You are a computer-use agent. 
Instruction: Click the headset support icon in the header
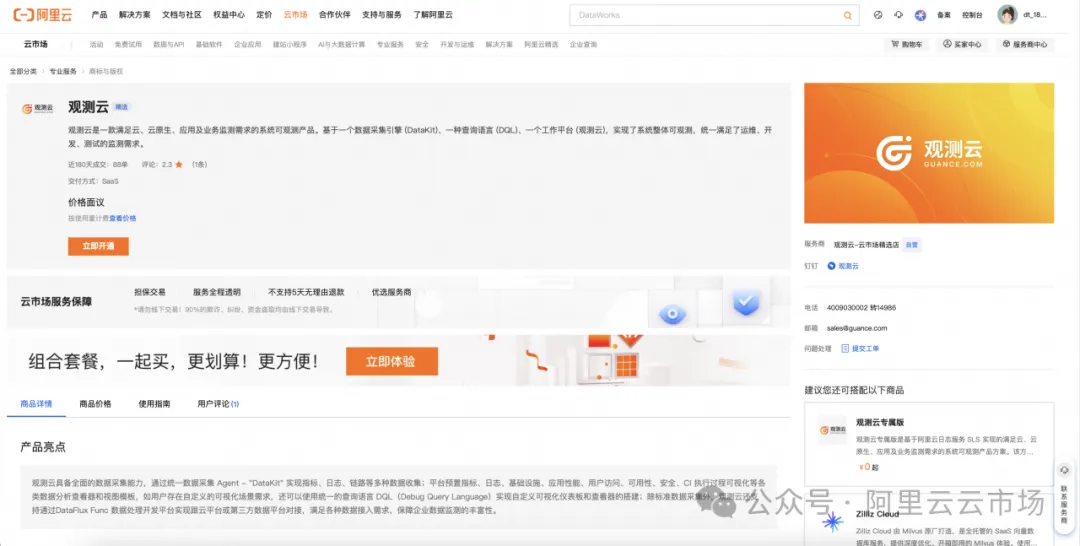tap(898, 14)
